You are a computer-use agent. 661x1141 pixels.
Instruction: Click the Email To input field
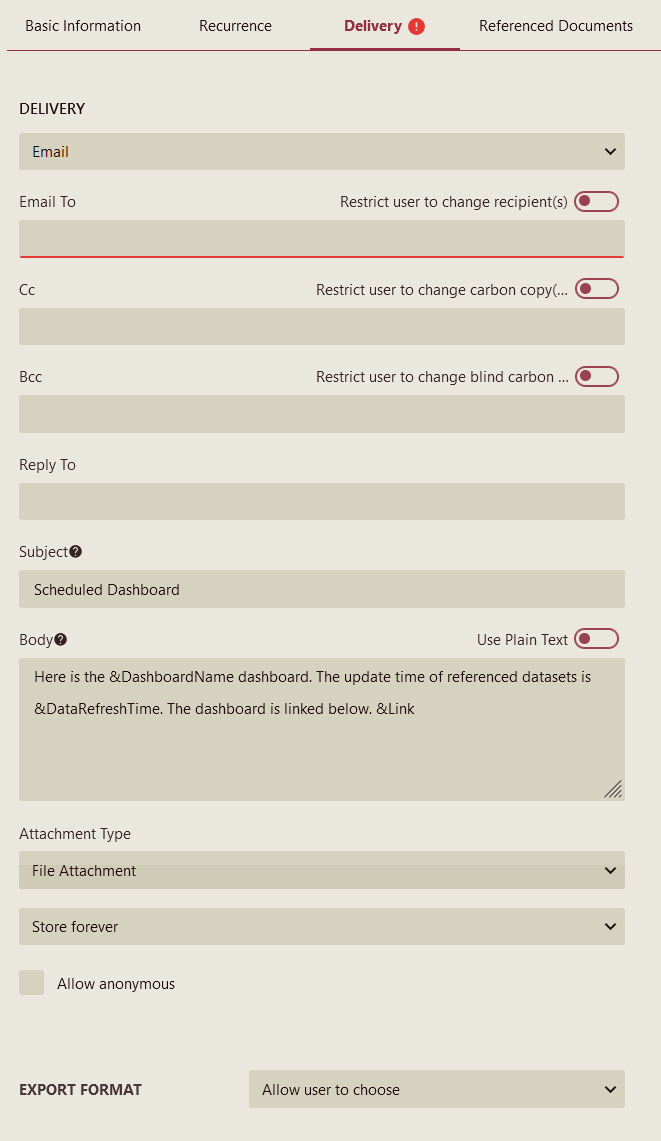pyautogui.click(x=322, y=239)
